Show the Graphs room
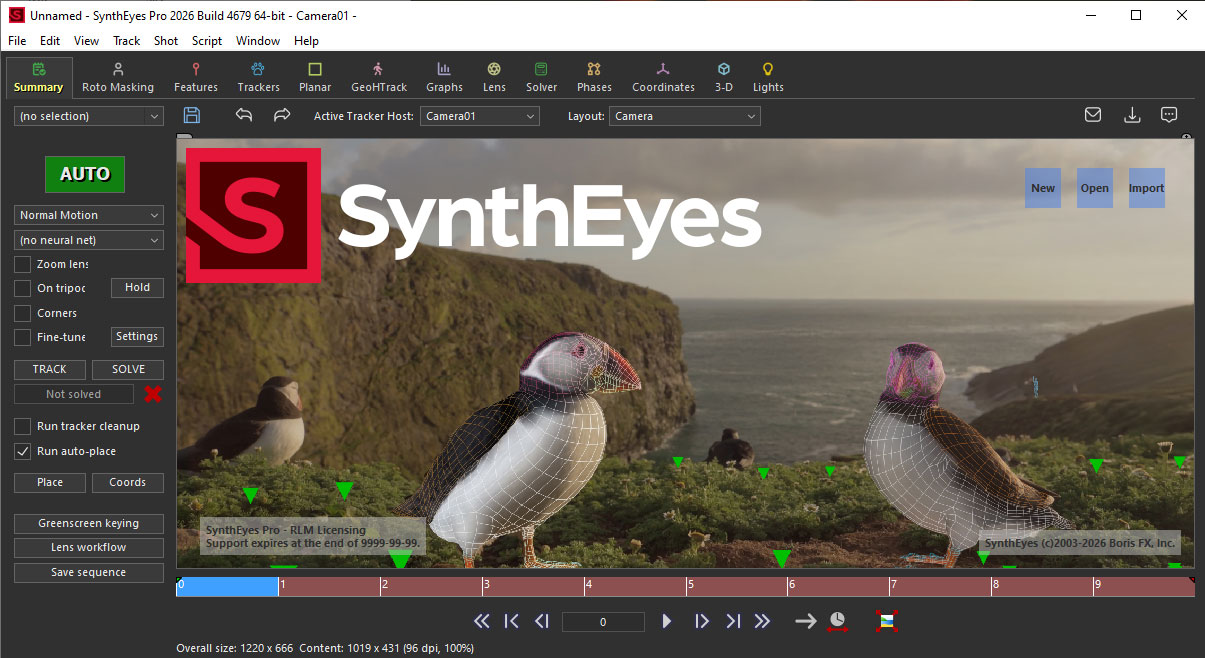This screenshot has height=658, width=1205. click(x=444, y=77)
